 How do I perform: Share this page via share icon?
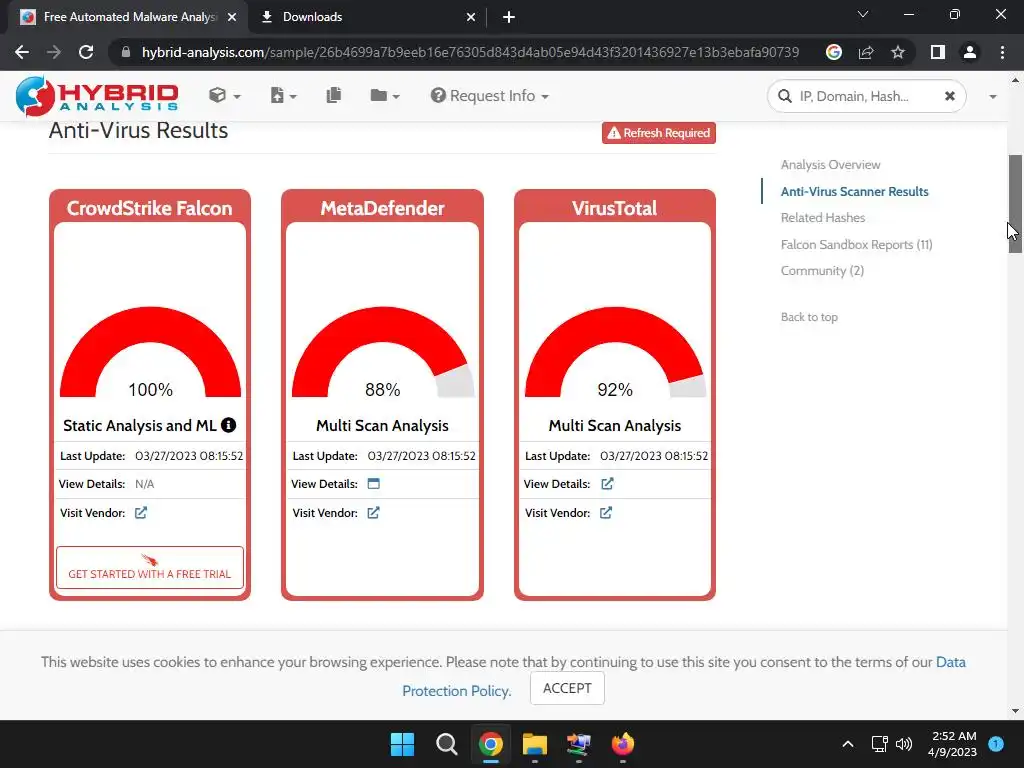click(x=866, y=52)
